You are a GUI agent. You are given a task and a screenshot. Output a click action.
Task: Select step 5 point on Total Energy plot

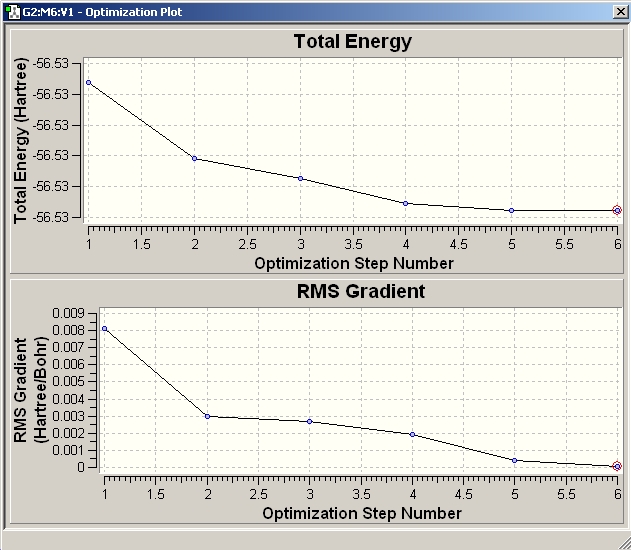(511, 210)
